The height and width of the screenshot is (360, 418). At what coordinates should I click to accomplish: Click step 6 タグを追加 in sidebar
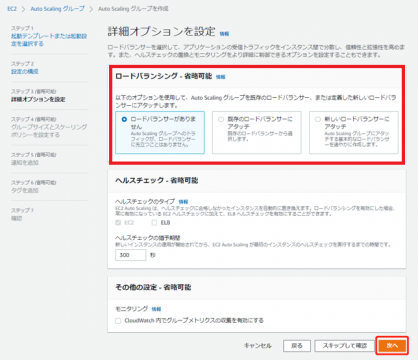[25, 190]
